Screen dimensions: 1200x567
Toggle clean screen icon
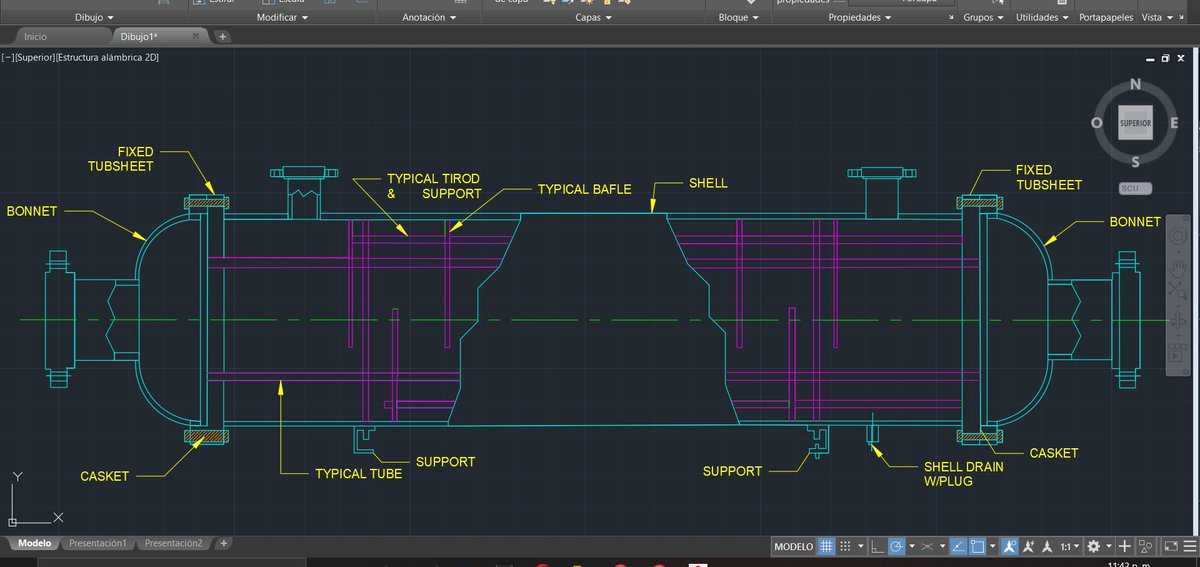[1171, 547]
